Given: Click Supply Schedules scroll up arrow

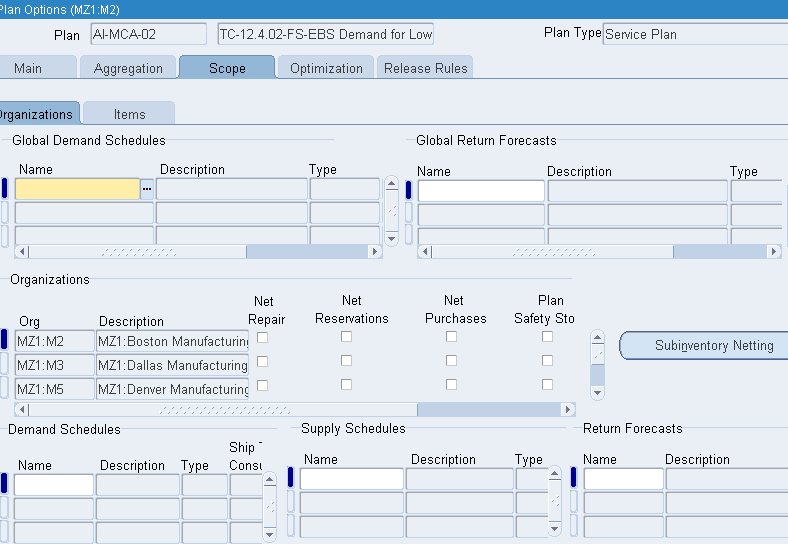Looking at the screenshot, I should click(x=554, y=473).
